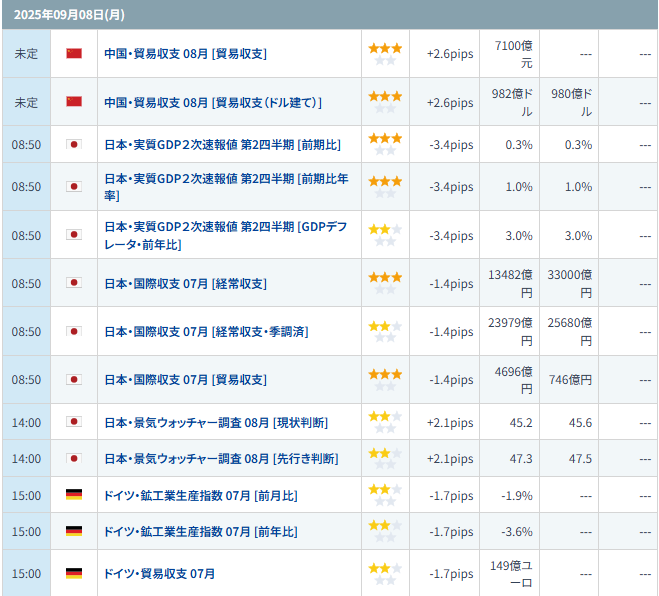Open ドイツ・鉱工業生産指数 07月 [前月比] link

(x=200, y=496)
